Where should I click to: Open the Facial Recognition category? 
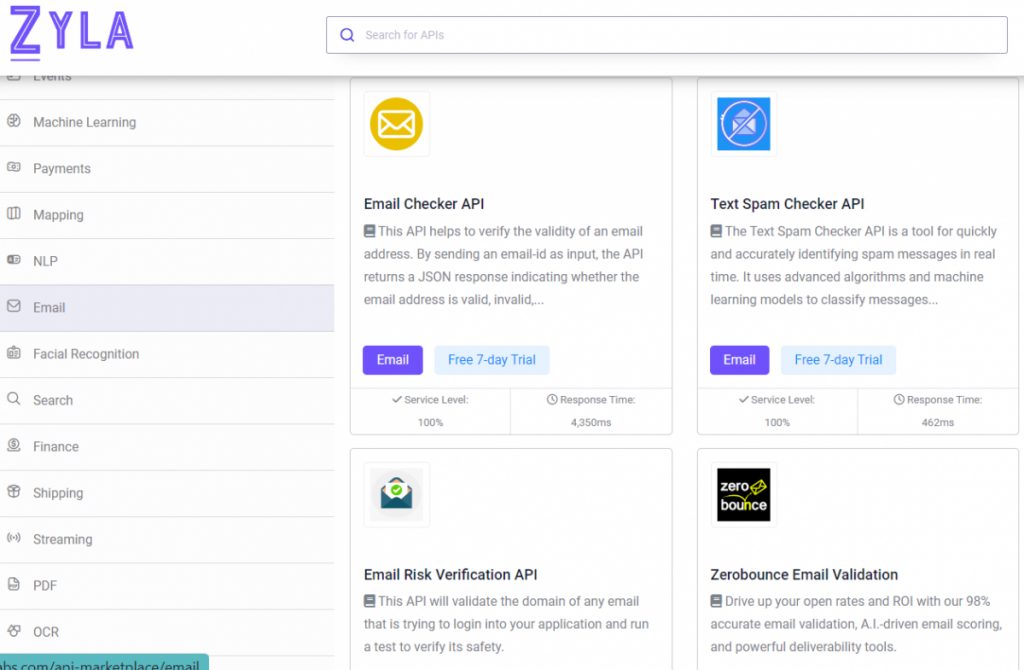pos(167,354)
